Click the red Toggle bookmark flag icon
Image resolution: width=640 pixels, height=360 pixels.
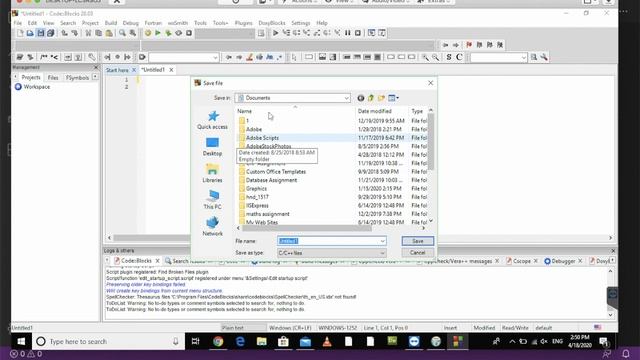[469, 45]
